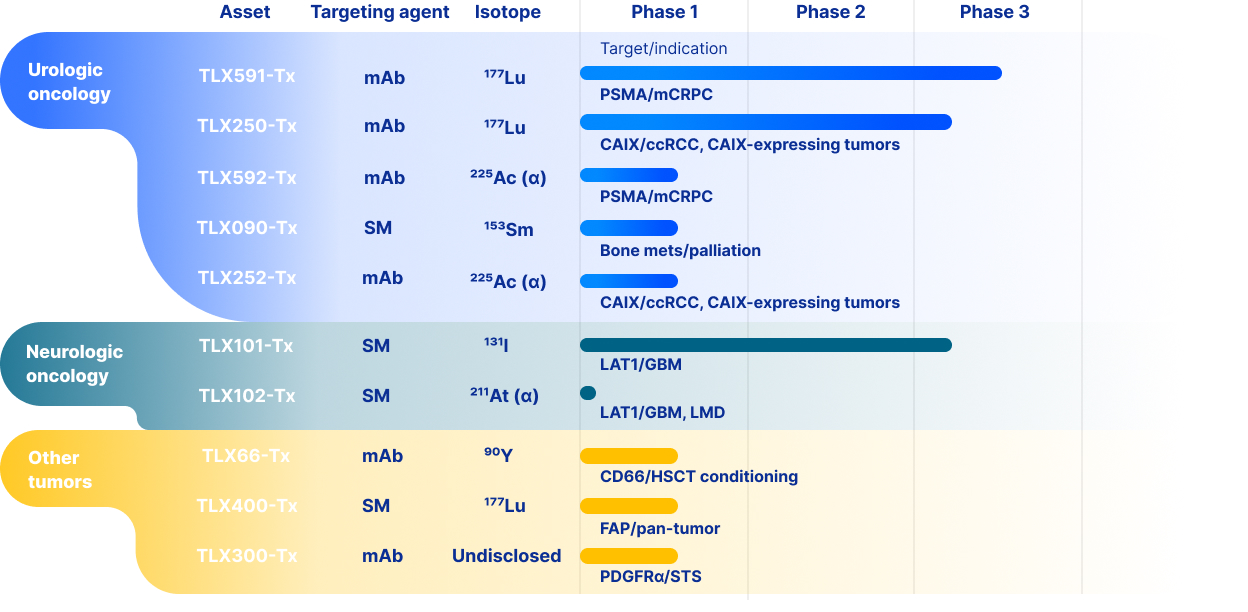Click the TLX591-Tx phase progress bar
This screenshot has height=612, width=1248.
point(790,73)
